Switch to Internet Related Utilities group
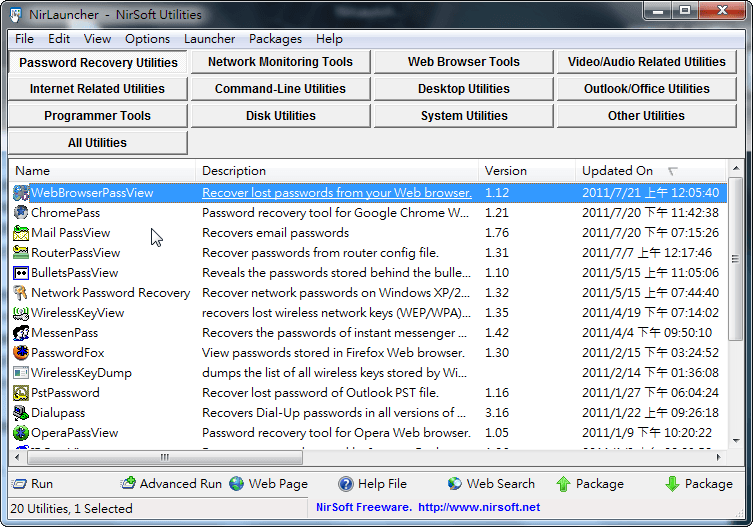 pos(97,89)
